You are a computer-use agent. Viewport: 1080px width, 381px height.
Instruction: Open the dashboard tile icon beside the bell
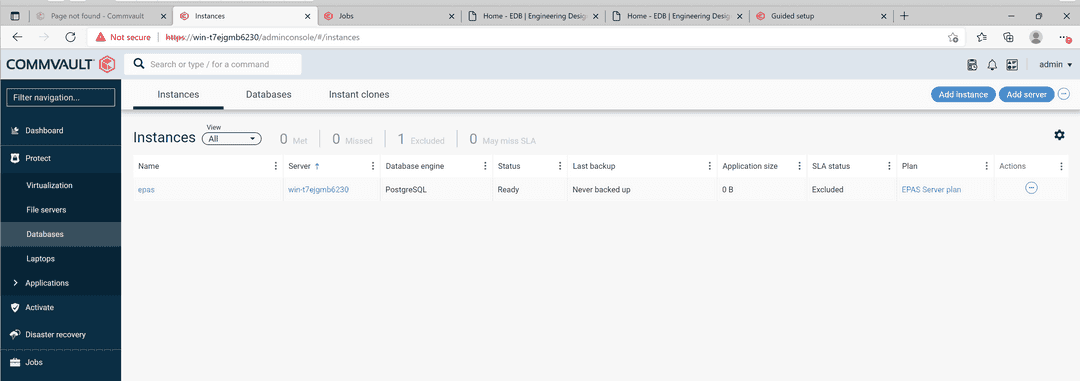[1012, 65]
